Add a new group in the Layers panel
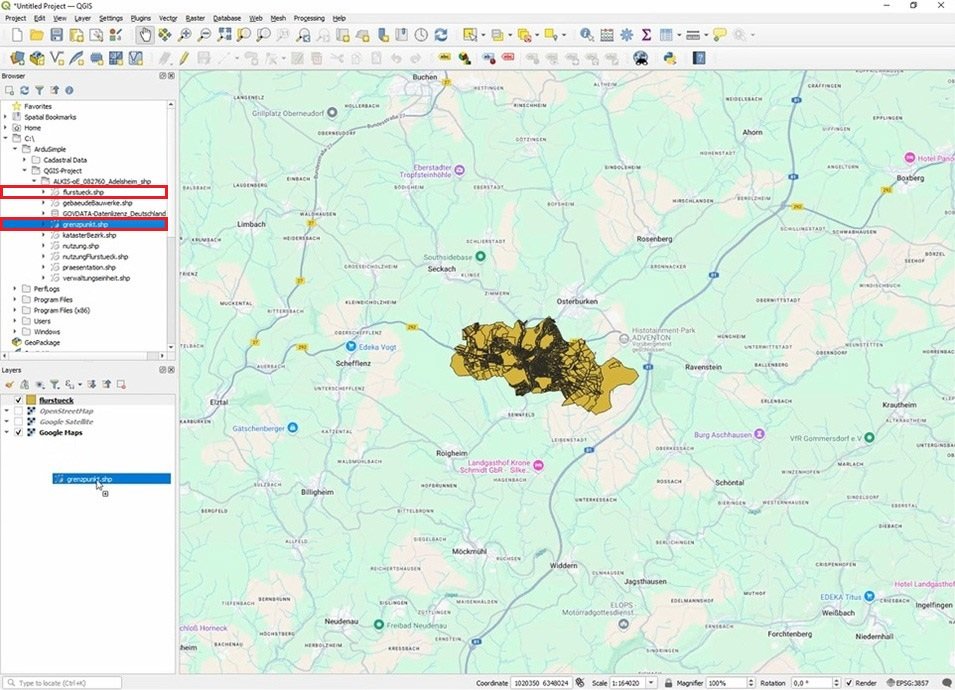955x690 pixels. pos(26,384)
